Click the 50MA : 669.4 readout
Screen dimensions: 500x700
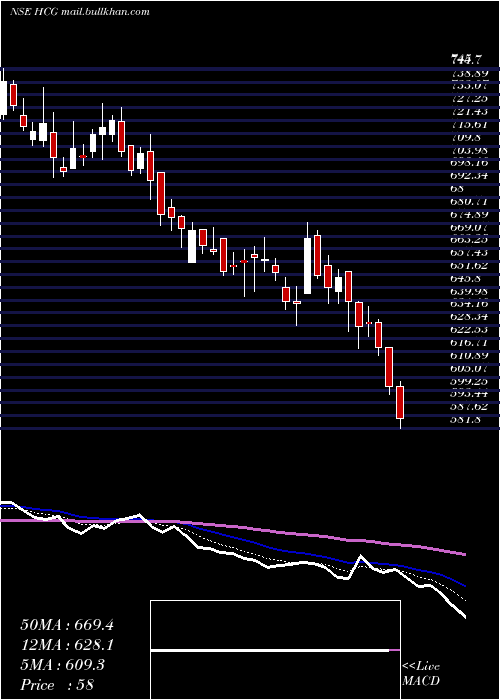67,625
